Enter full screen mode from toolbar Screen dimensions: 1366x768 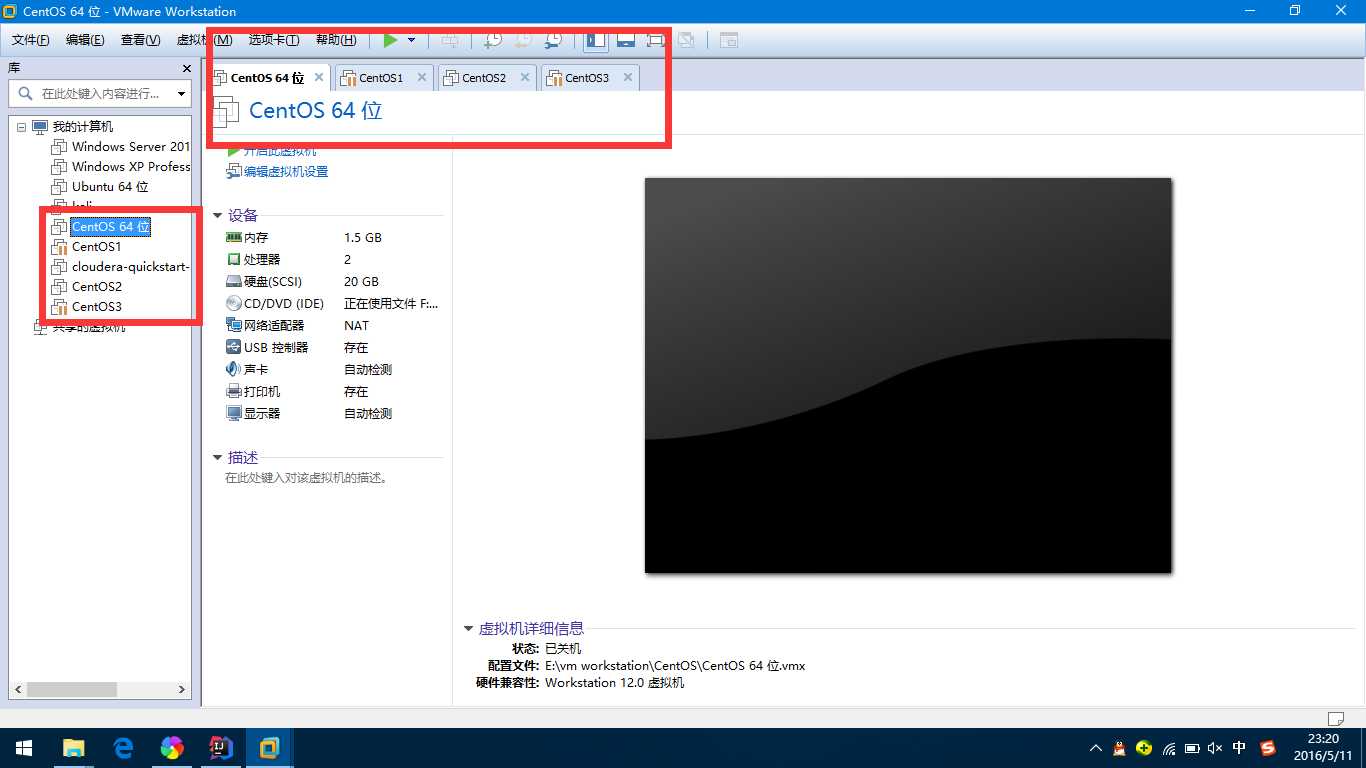pos(655,40)
